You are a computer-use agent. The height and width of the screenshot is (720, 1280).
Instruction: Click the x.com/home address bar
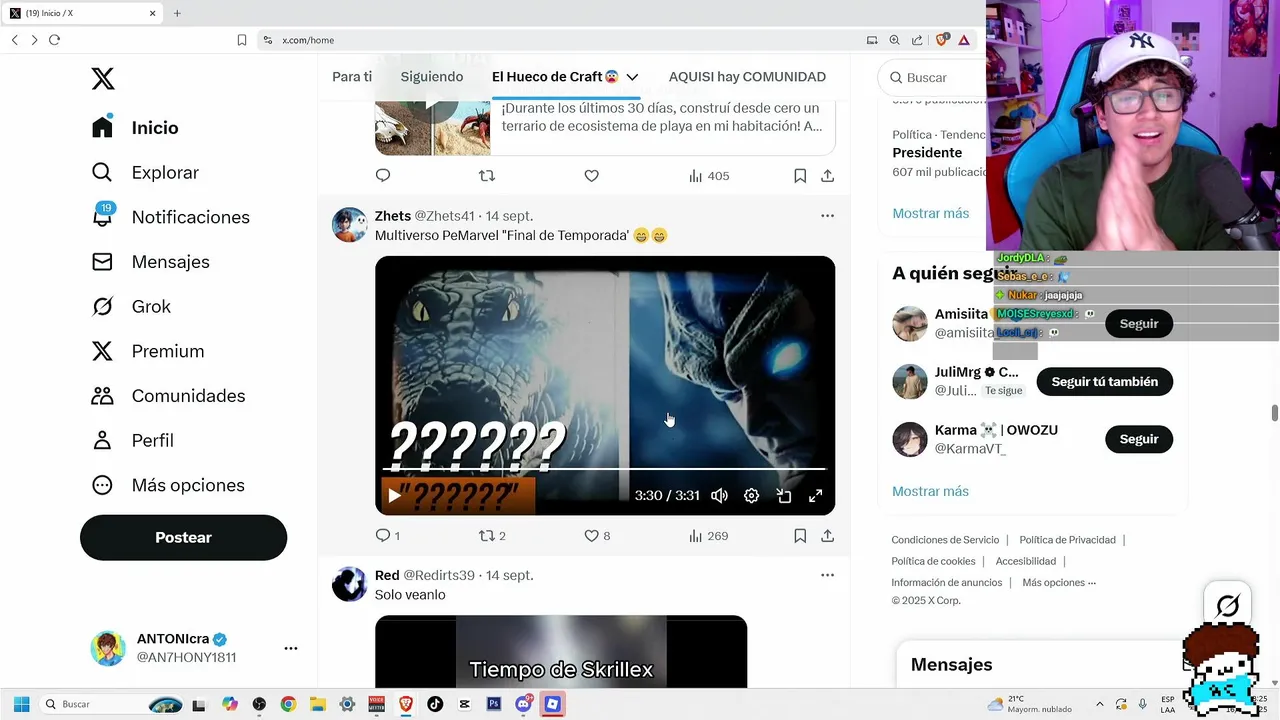560,40
